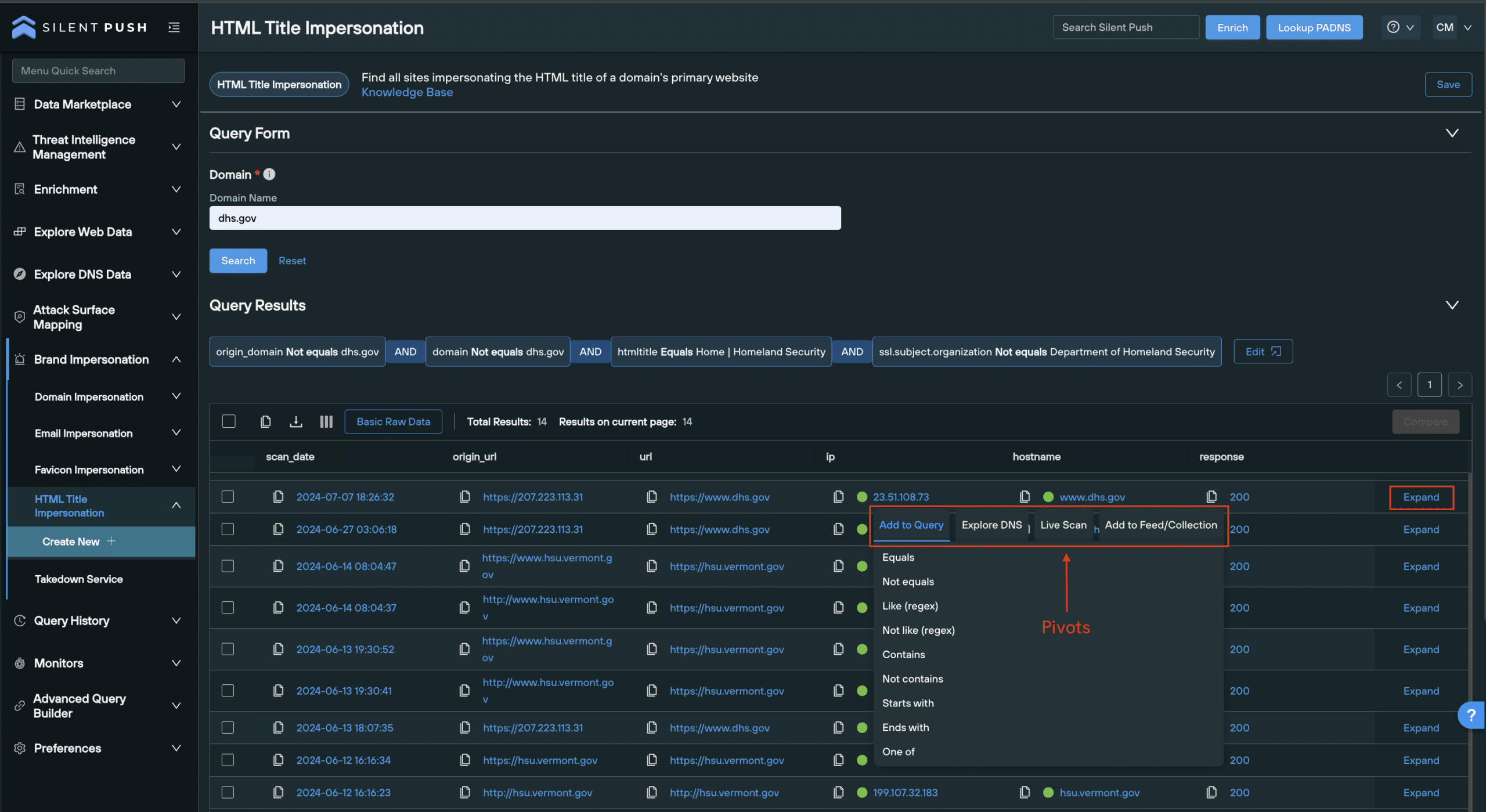Viewport: 1486px width, 812px height.
Task: Select row checkbox for 2024-06-13 19:30:41
Action: 228,691
